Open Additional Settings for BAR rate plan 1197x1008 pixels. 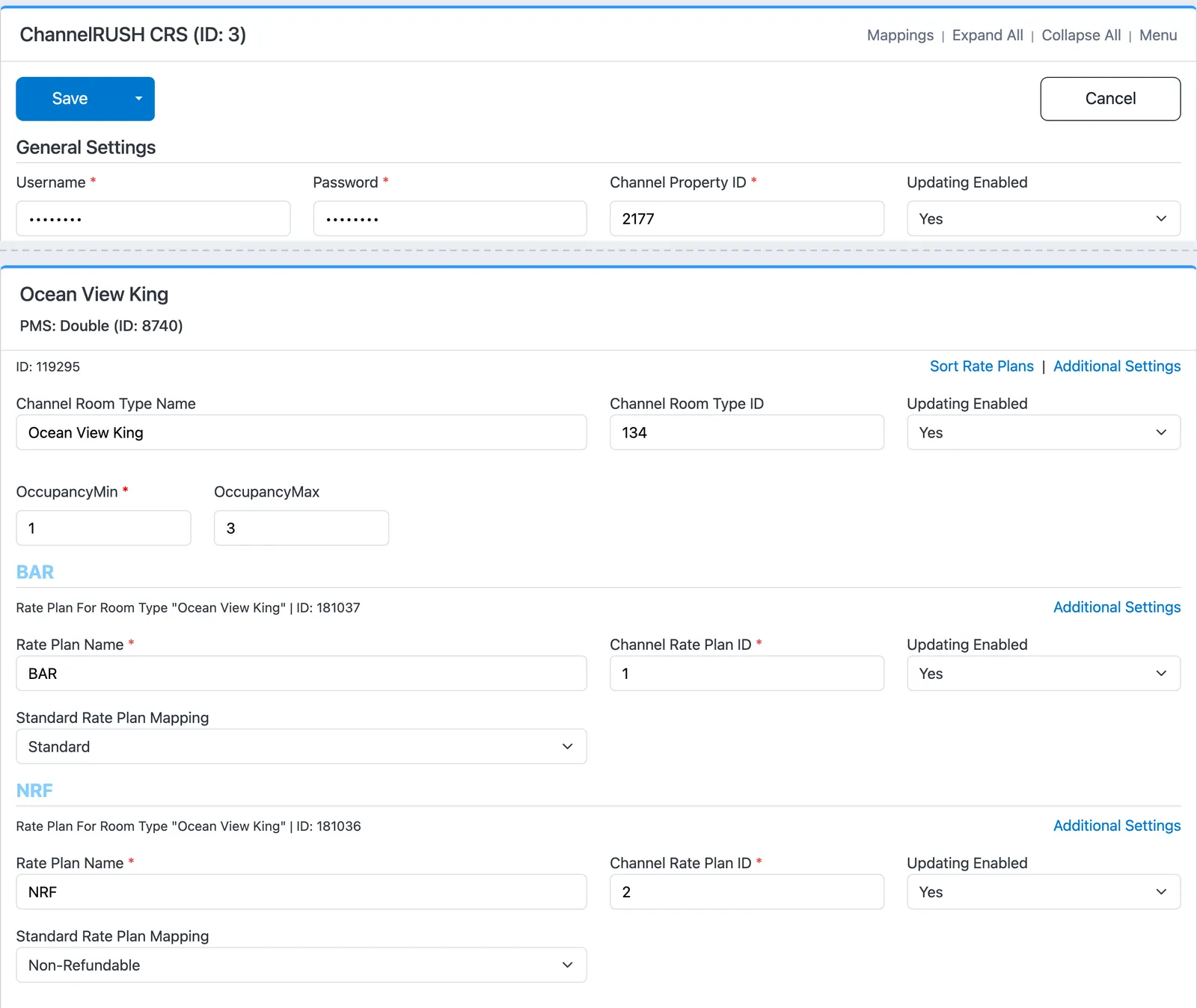[1117, 607]
